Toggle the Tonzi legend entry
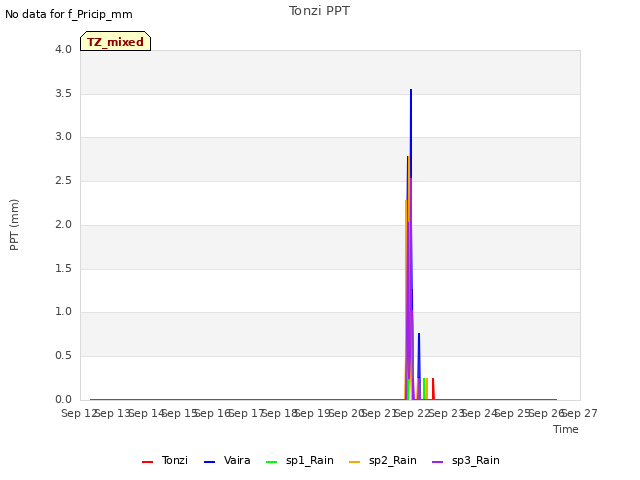Image resolution: width=640 pixels, height=480 pixels. pyautogui.click(x=164, y=460)
